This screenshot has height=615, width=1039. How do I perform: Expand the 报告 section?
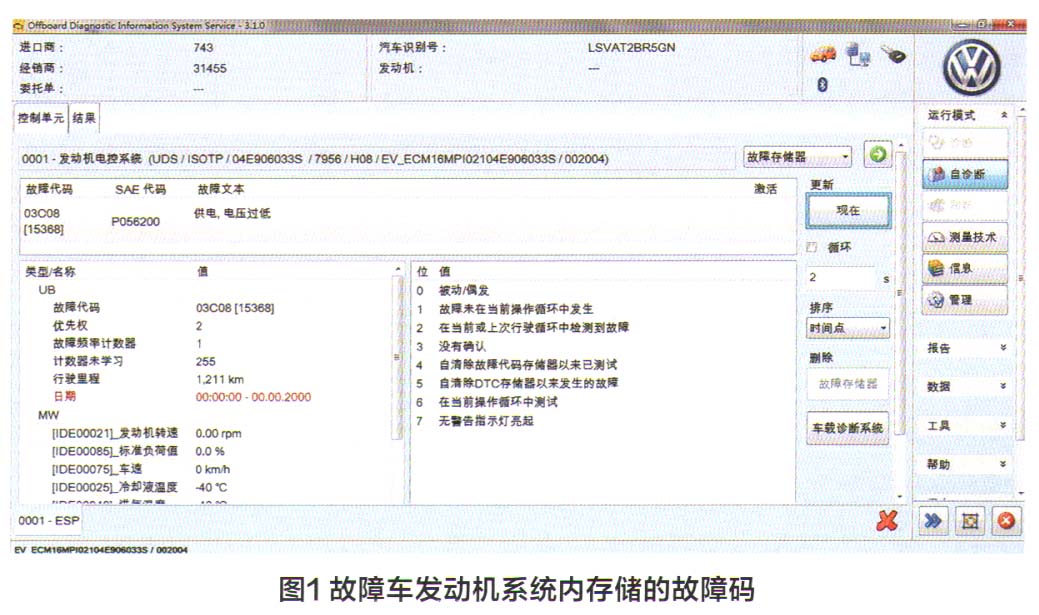(x=1003, y=348)
